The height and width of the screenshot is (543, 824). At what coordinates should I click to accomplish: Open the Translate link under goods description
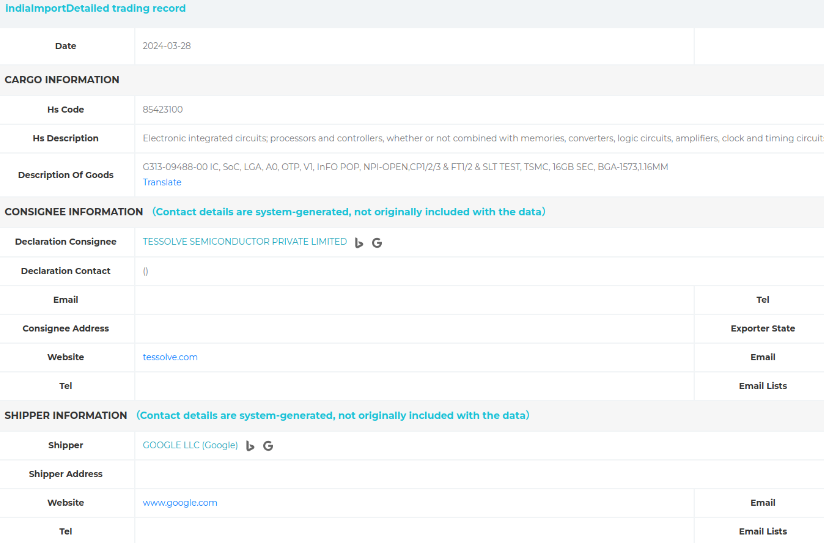[162, 182]
